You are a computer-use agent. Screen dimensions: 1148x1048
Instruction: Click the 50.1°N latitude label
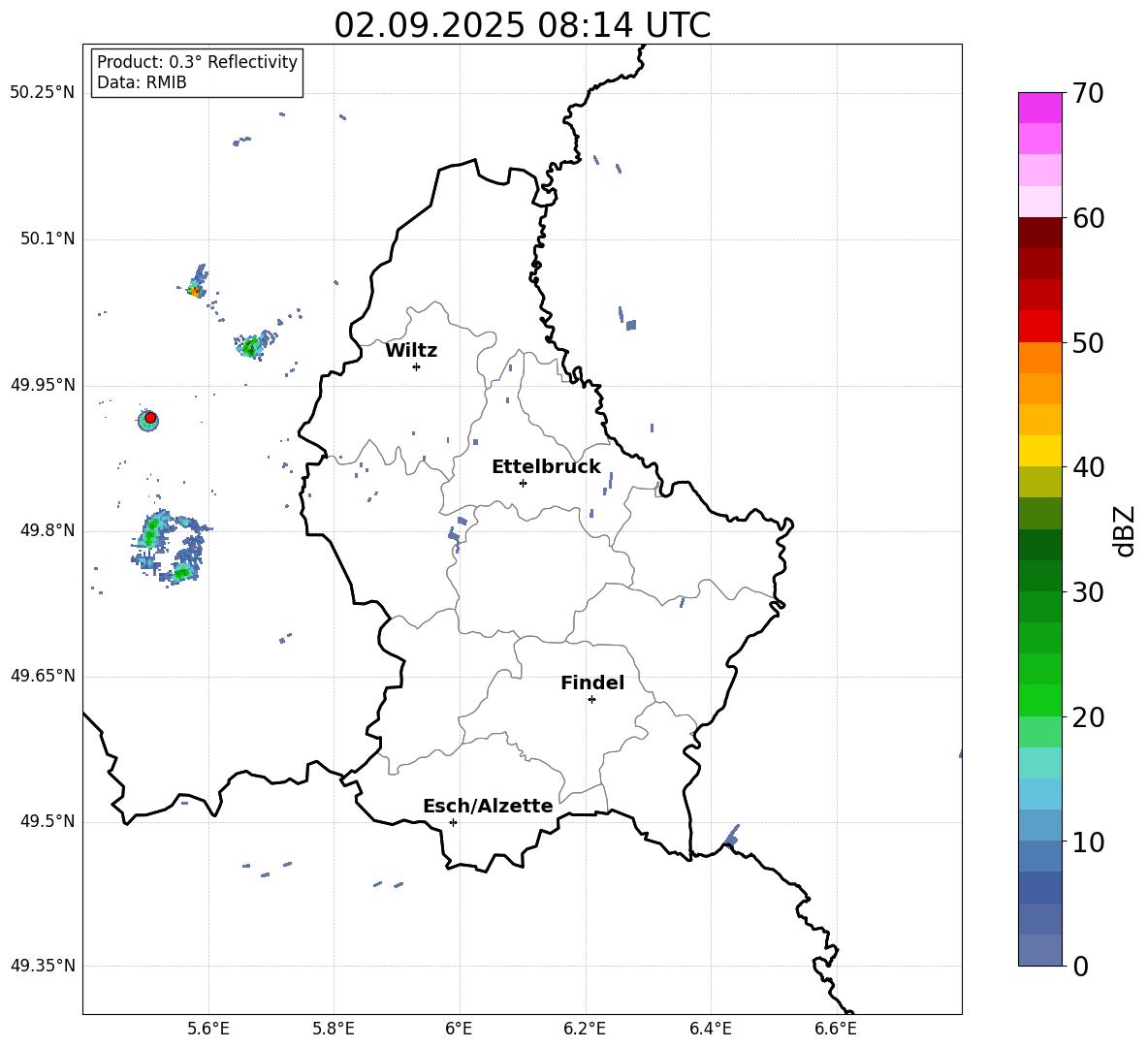48,238
